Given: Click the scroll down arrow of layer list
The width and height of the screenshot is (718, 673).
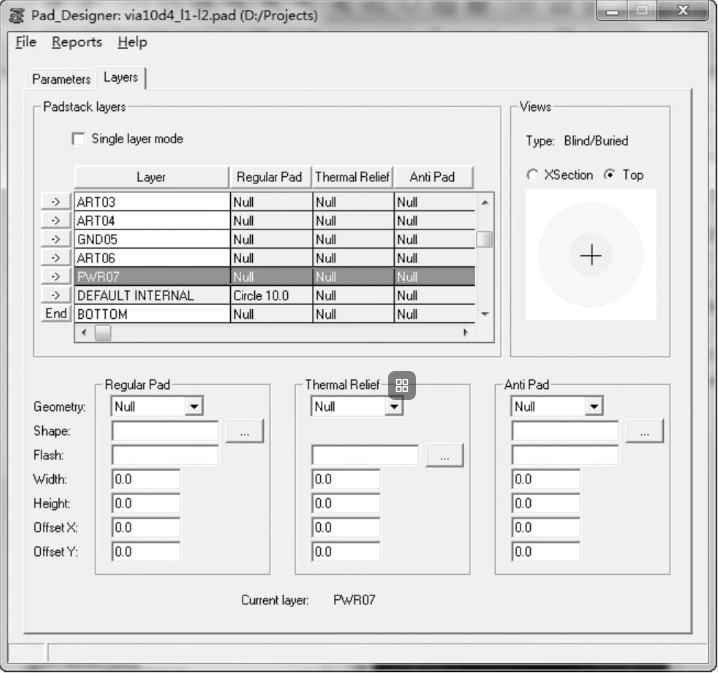Looking at the screenshot, I should 485,314.
